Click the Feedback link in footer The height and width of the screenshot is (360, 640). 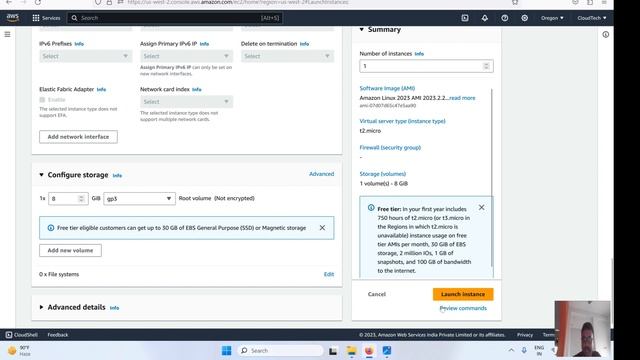(58, 335)
